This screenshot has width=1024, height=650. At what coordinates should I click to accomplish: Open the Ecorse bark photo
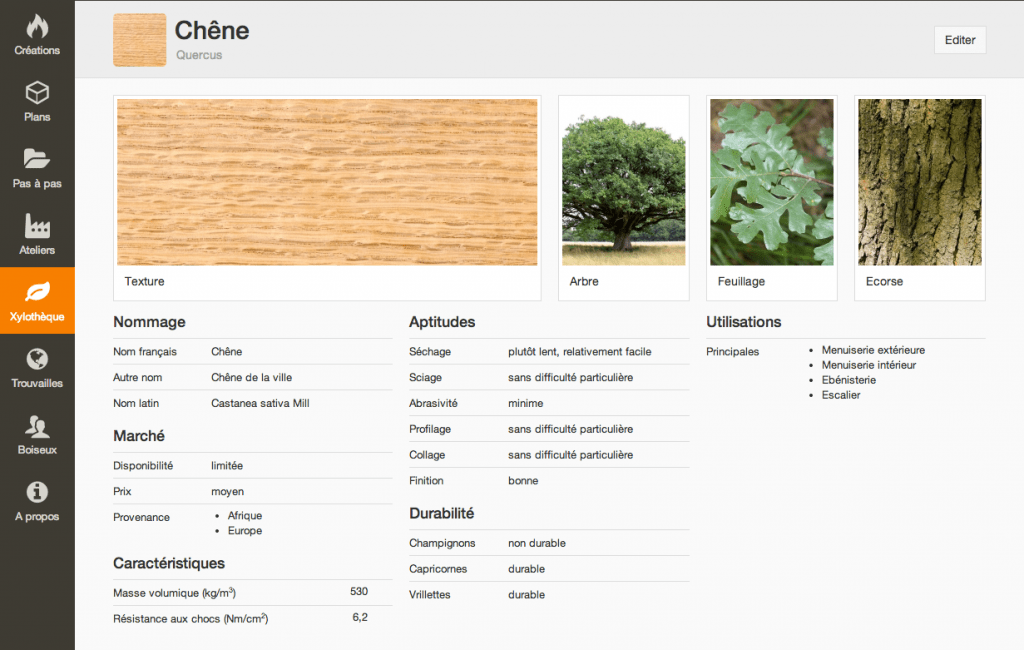[x=920, y=182]
